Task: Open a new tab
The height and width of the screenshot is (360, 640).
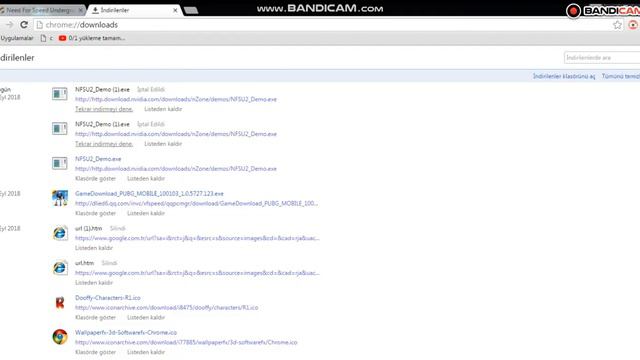Action: (x=191, y=11)
